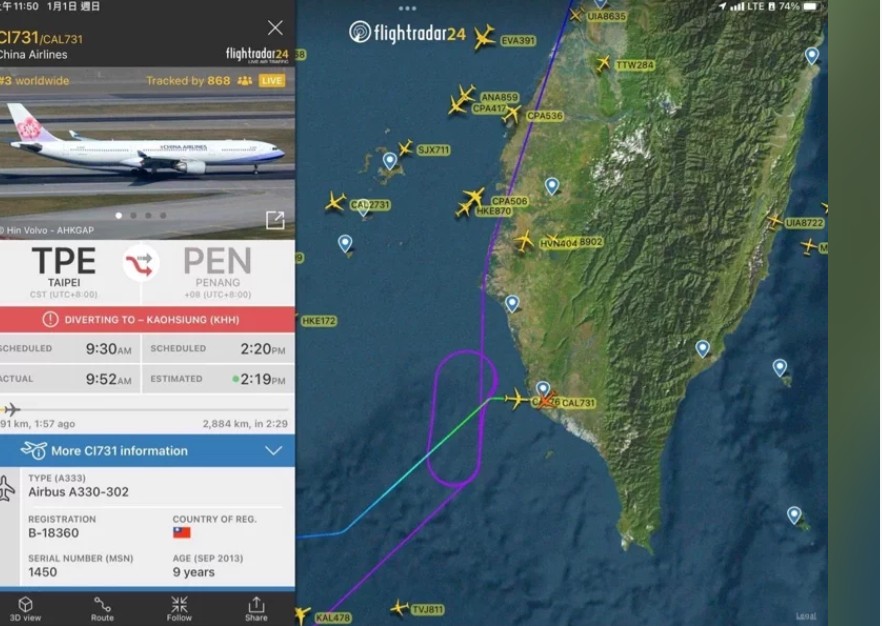Show the flight Route
This screenshot has width=882, height=626.
102,609
